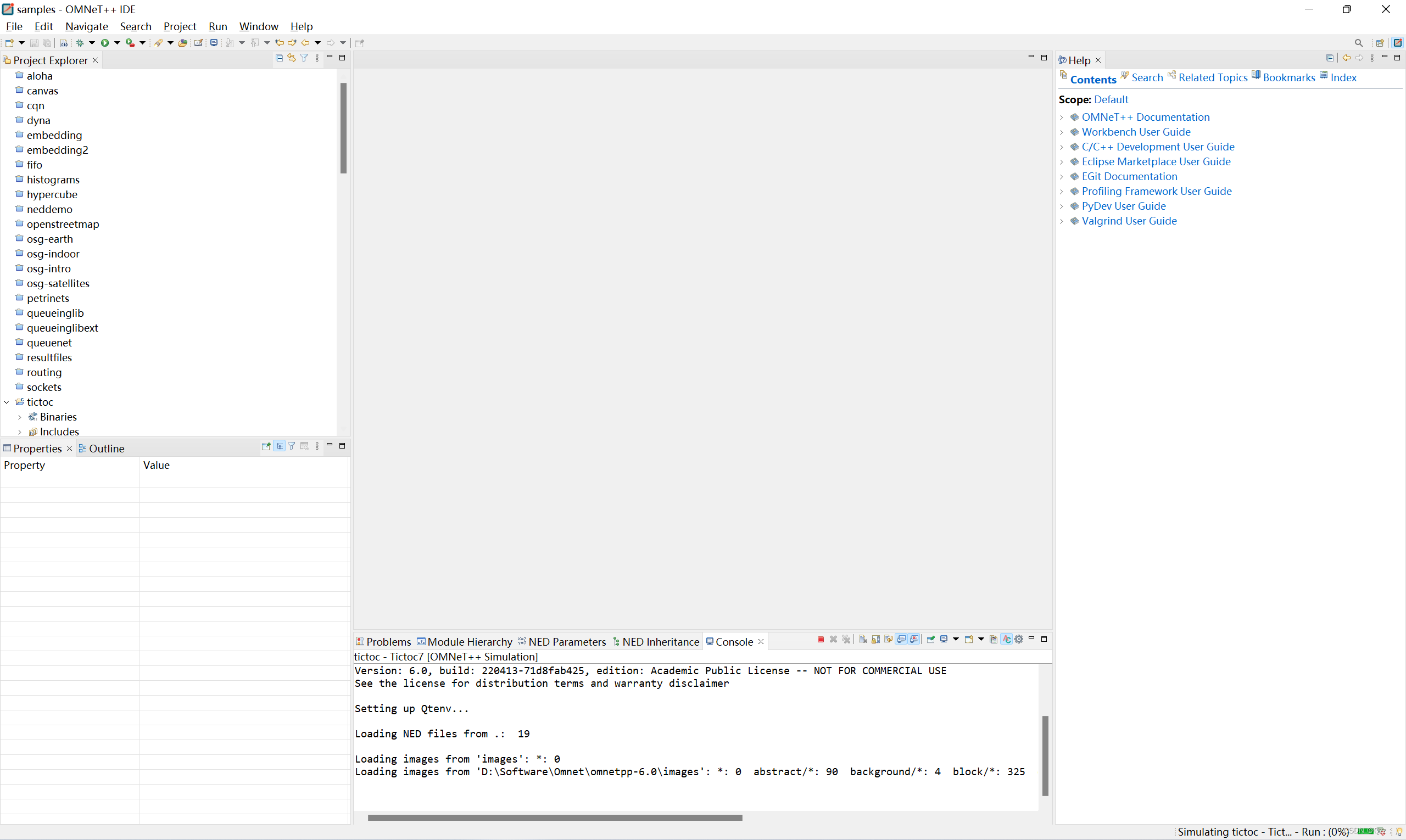
Task: Open Project Explorer filter icon
Action: 304,58
